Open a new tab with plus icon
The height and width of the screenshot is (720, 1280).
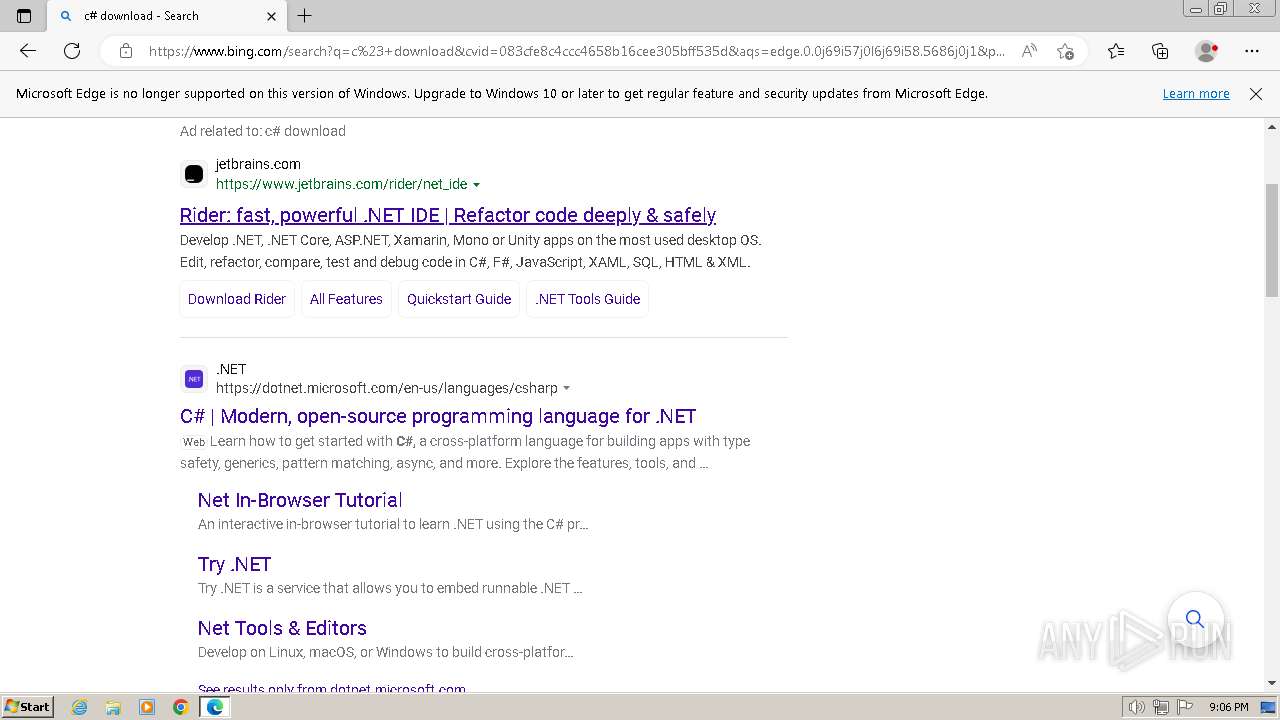click(x=305, y=16)
